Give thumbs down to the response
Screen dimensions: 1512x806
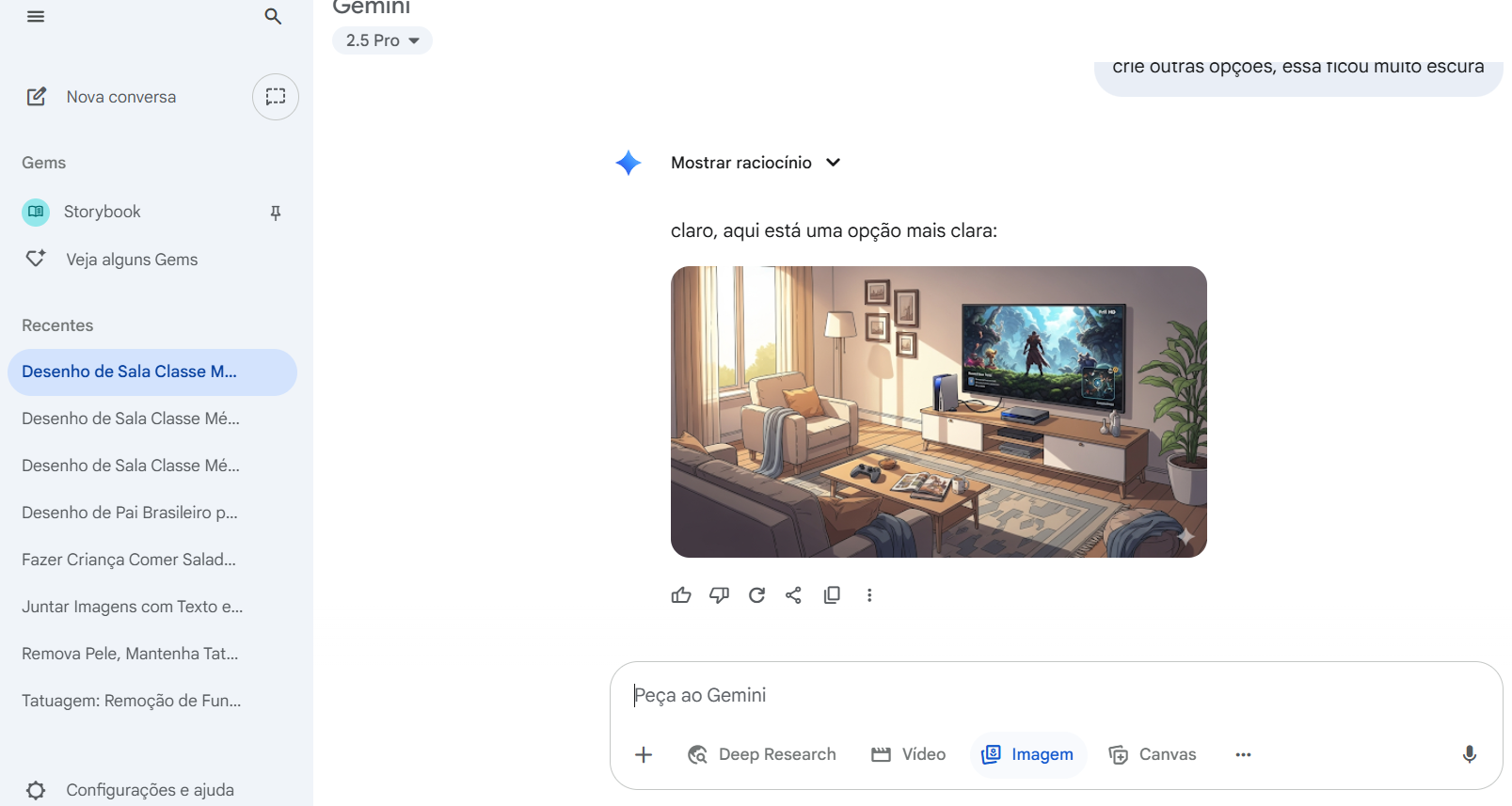(719, 595)
